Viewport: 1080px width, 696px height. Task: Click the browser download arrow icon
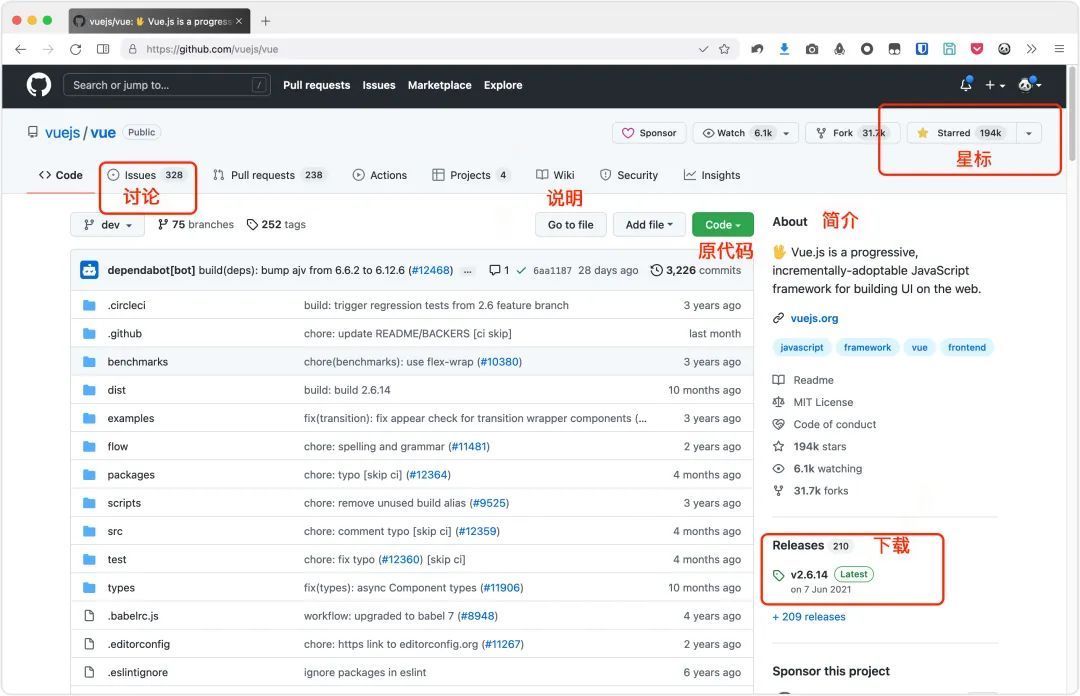click(784, 49)
